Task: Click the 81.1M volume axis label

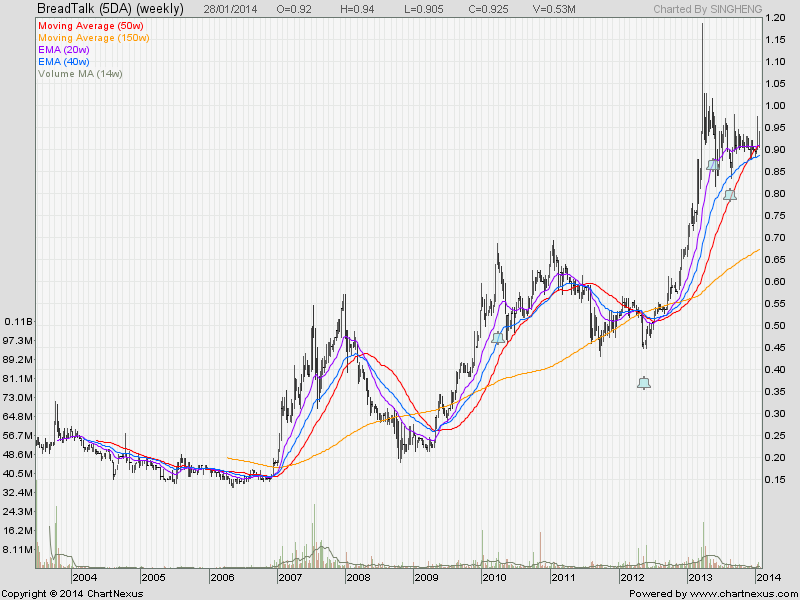Action: point(18,379)
